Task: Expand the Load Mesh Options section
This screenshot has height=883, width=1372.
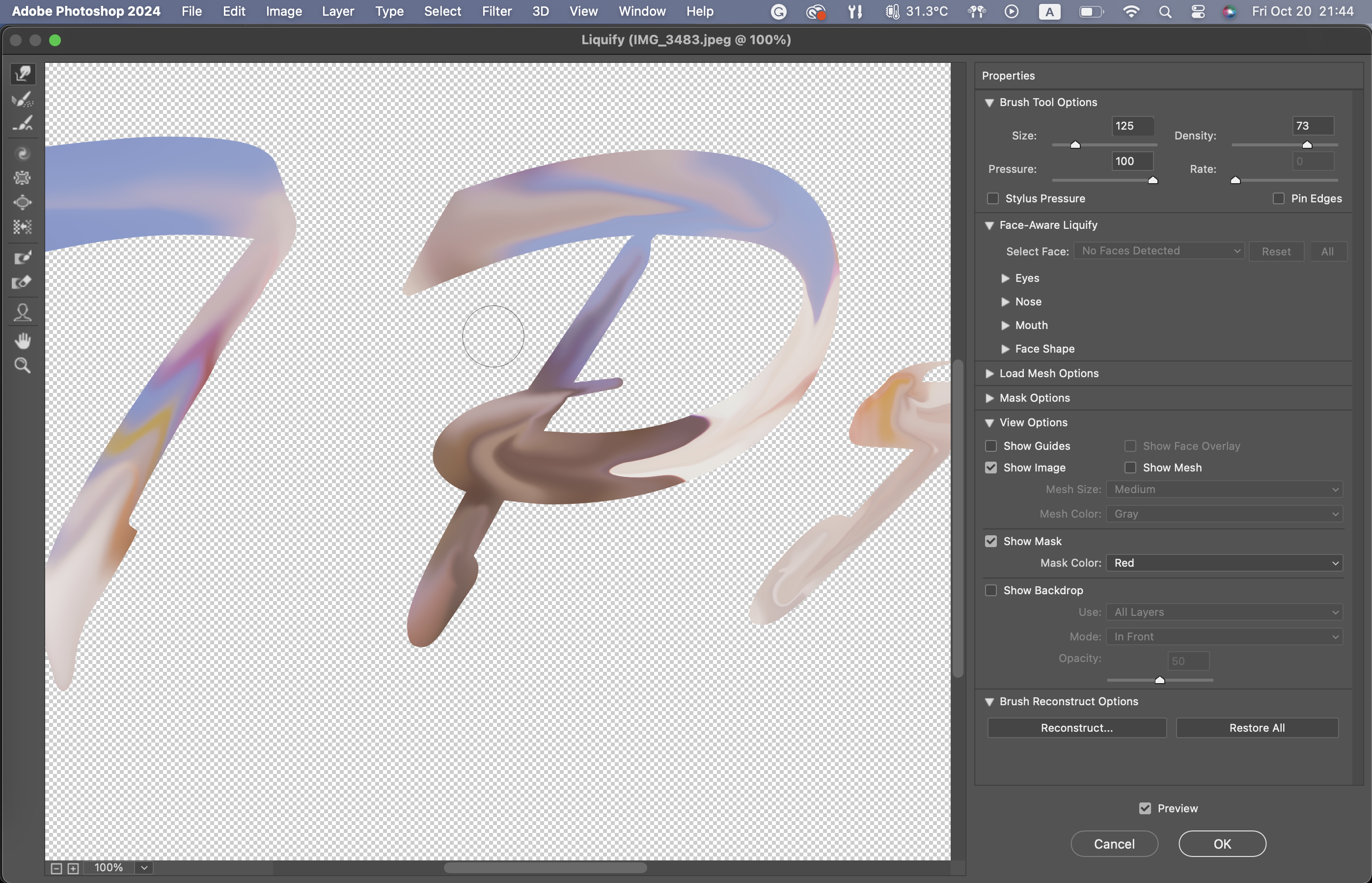Action: pyautogui.click(x=989, y=373)
